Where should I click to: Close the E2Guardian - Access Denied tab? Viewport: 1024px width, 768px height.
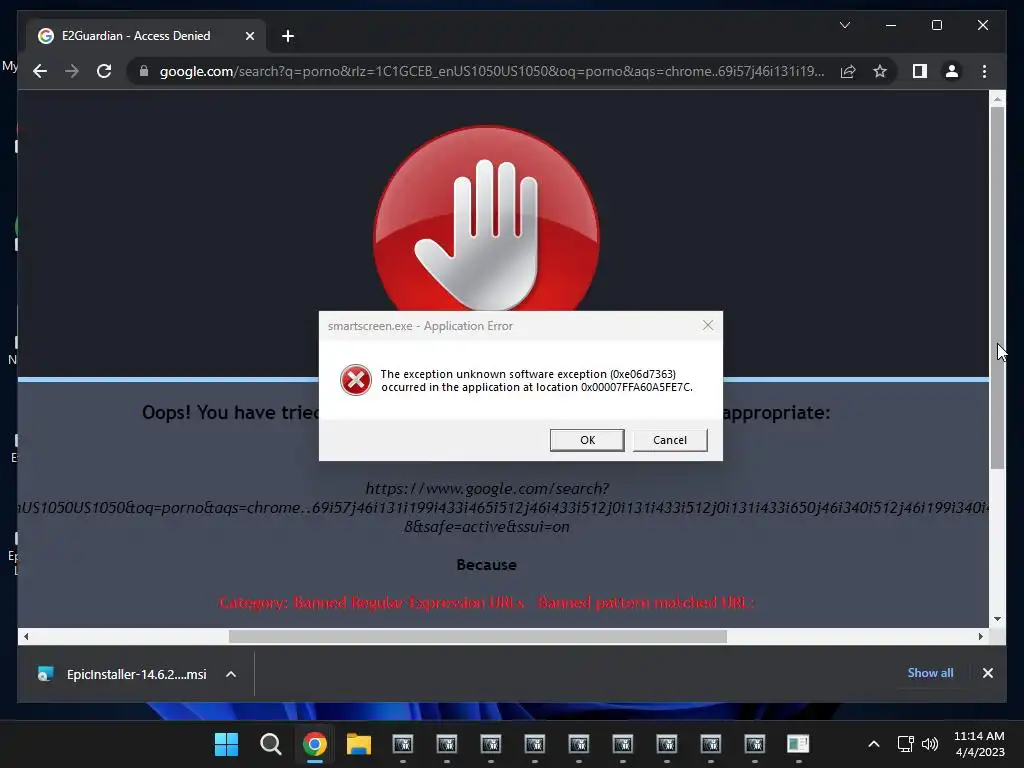[249, 36]
